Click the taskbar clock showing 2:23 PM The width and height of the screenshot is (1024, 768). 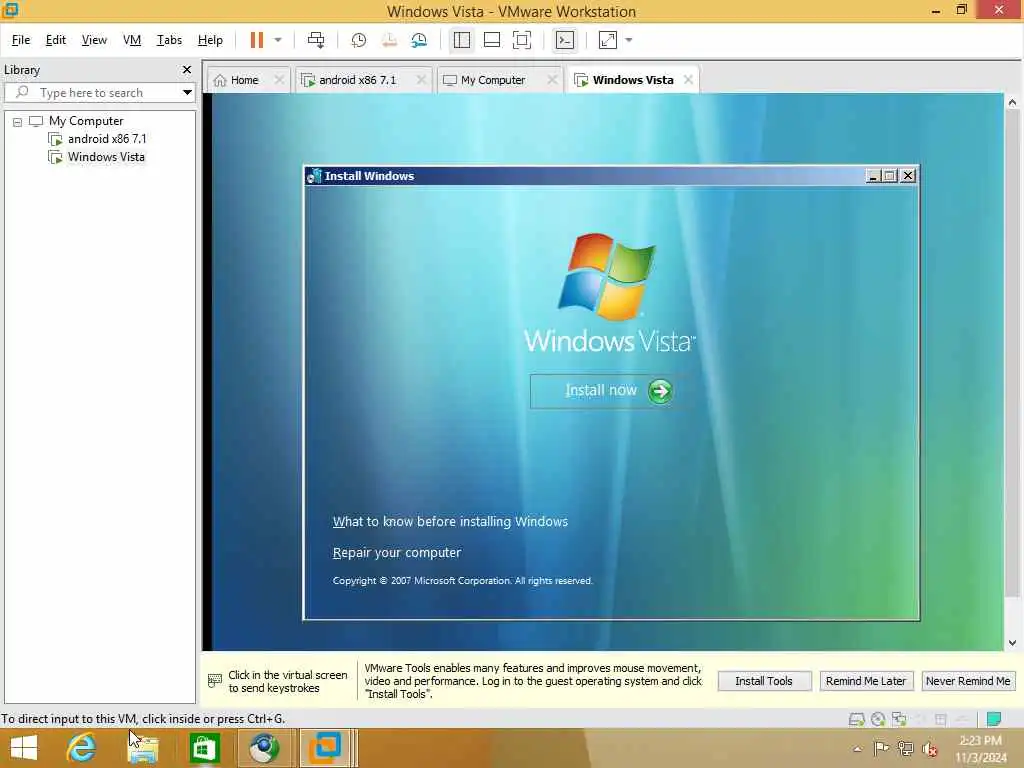click(980, 748)
